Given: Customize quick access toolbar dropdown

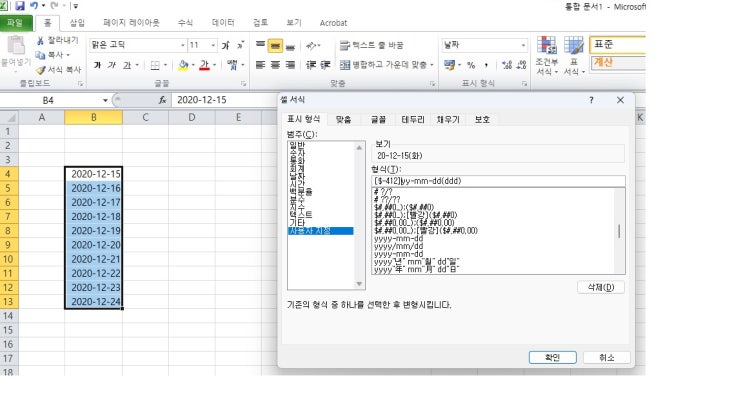Looking at the screenshot, I should pos(76,6).
